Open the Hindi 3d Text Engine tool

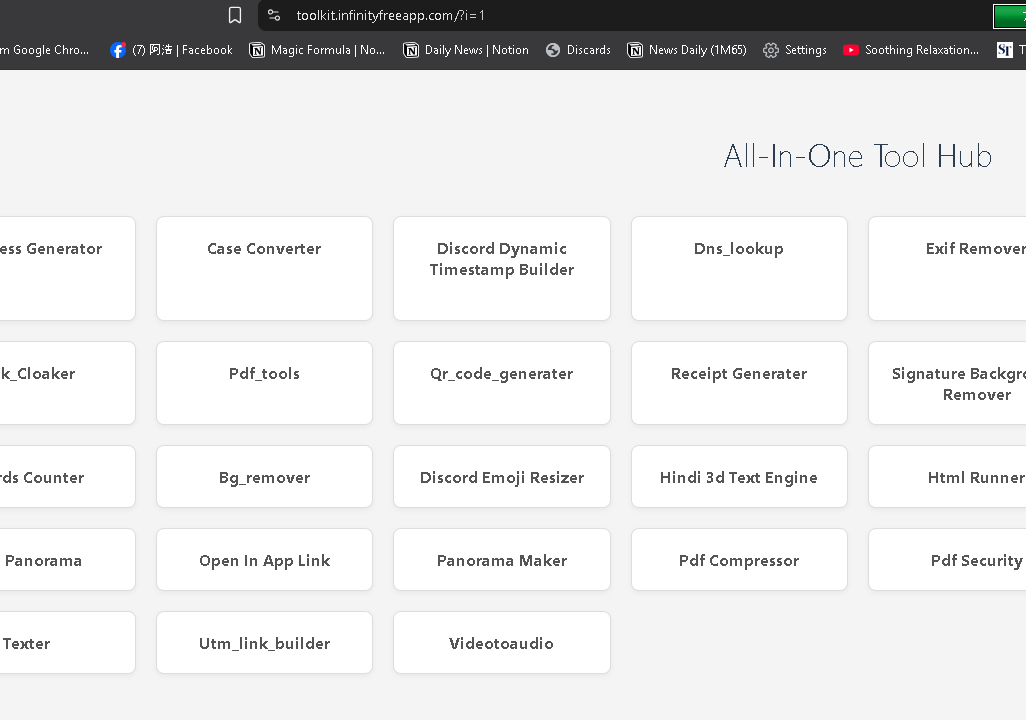739,477
